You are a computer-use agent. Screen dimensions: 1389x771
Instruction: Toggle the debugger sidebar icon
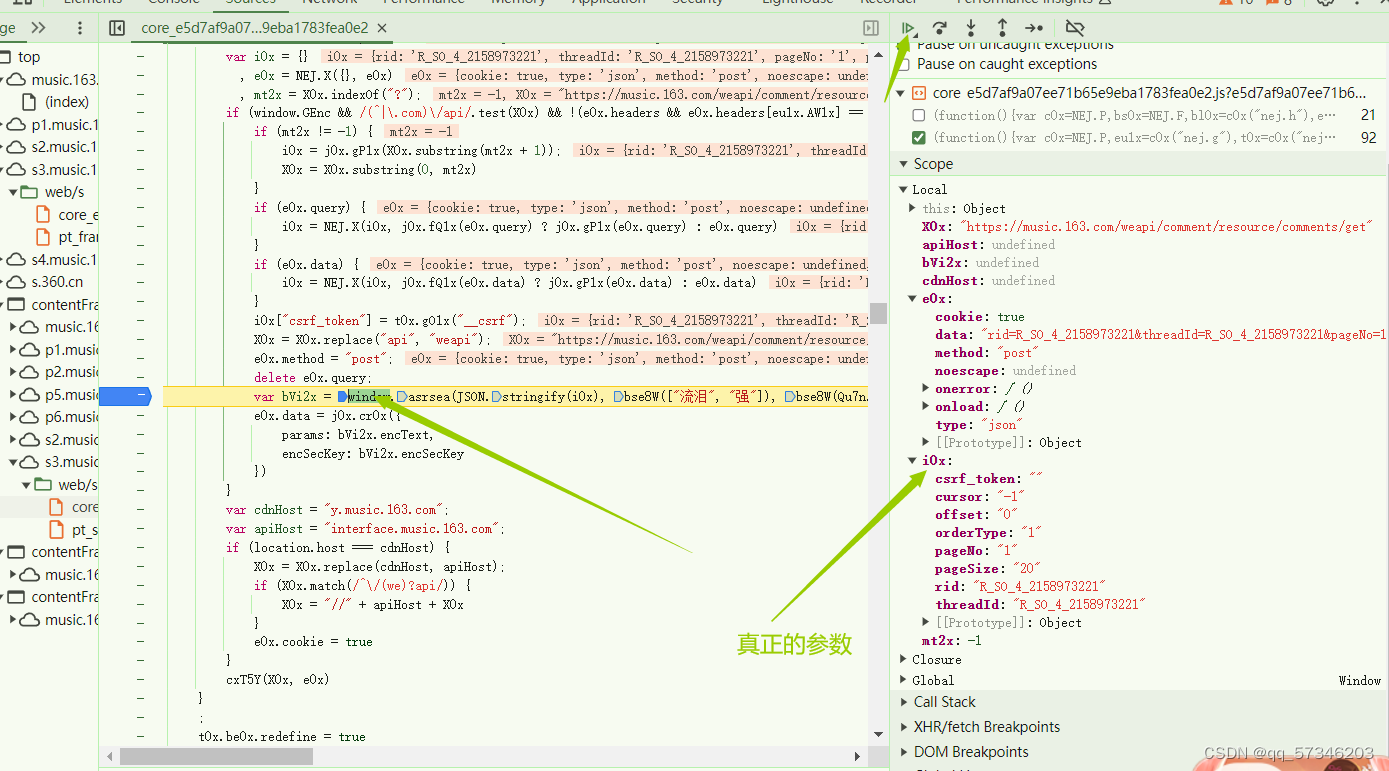871,28
